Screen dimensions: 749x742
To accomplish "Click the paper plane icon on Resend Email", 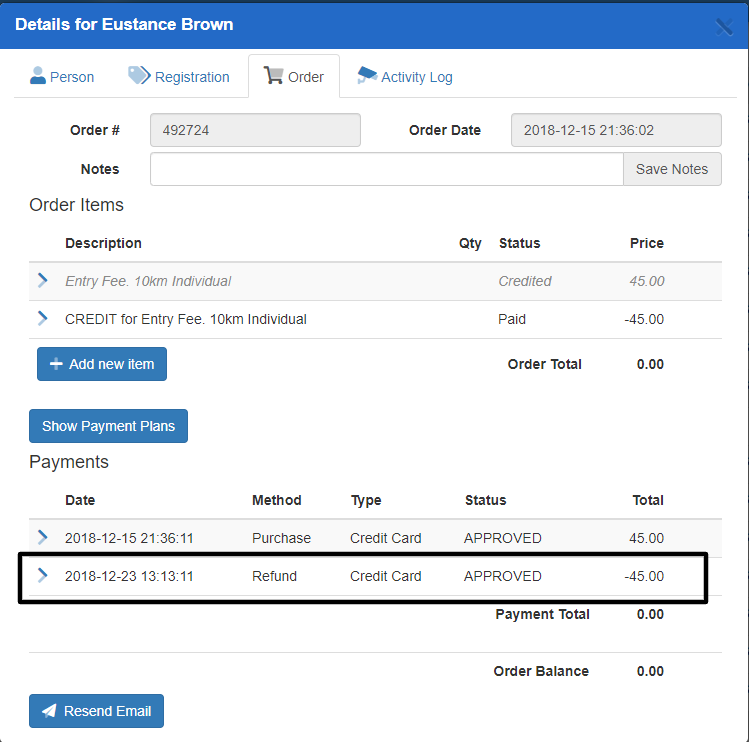I will [x=48, y=711].
